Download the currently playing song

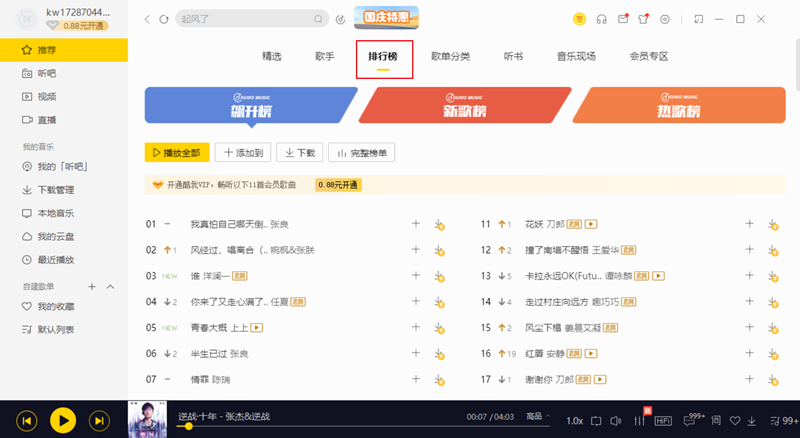(x=752, y=421)
